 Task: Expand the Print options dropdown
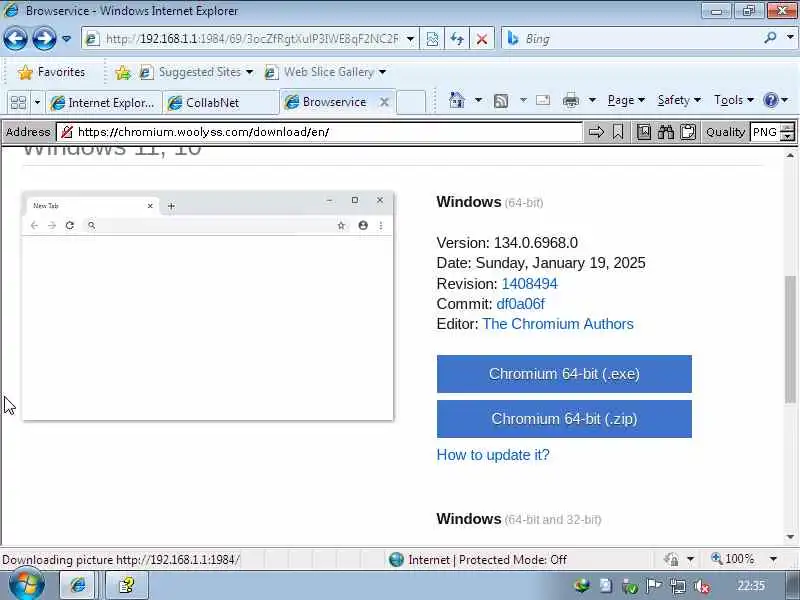[592, 100]
